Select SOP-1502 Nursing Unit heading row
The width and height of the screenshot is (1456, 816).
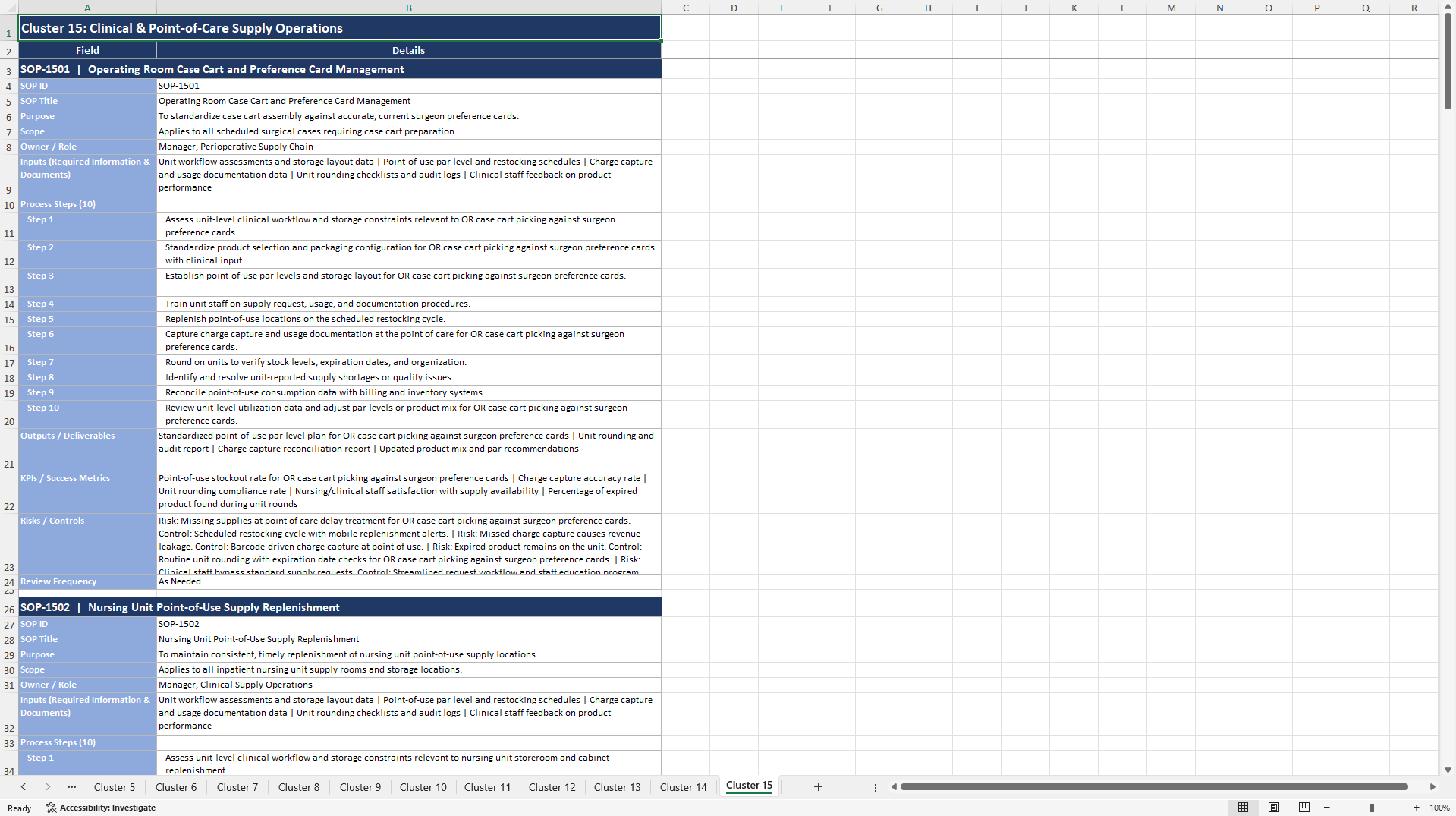click(340, 607)
